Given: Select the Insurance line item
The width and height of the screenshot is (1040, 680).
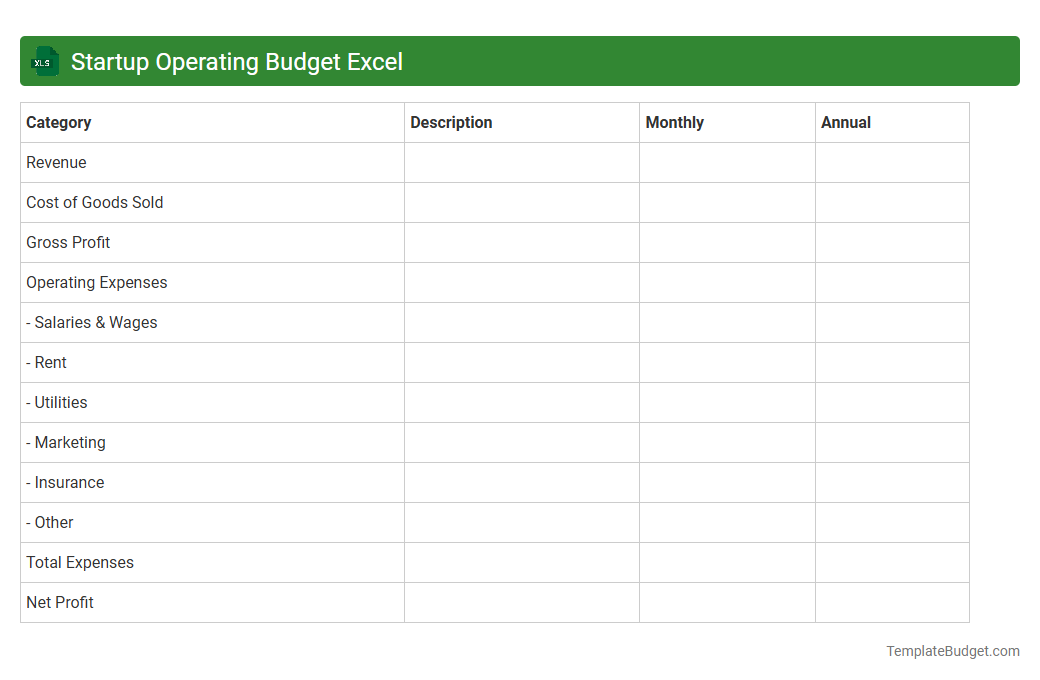Looking at the screenshot, I should click(64, 482).
